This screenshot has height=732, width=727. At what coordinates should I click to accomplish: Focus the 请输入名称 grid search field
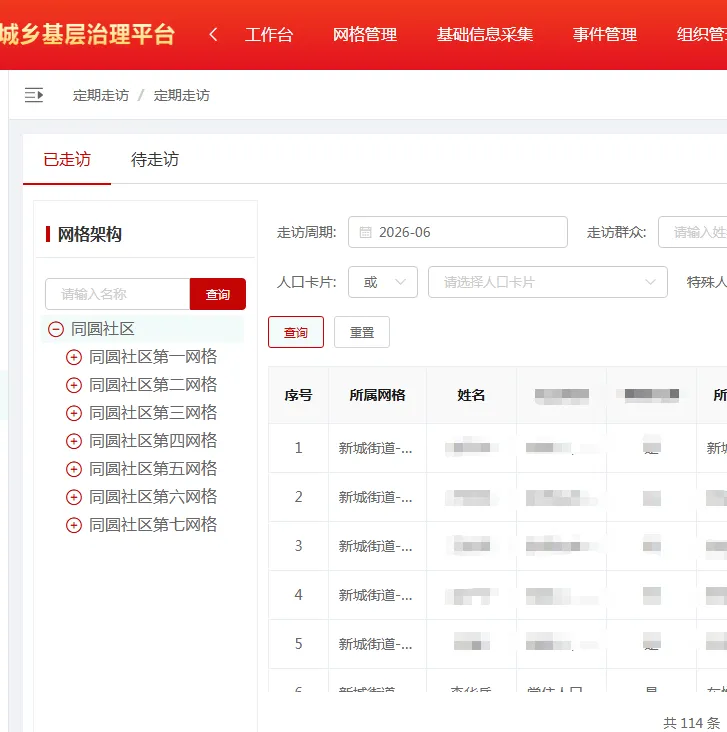[x=118, y=294]
